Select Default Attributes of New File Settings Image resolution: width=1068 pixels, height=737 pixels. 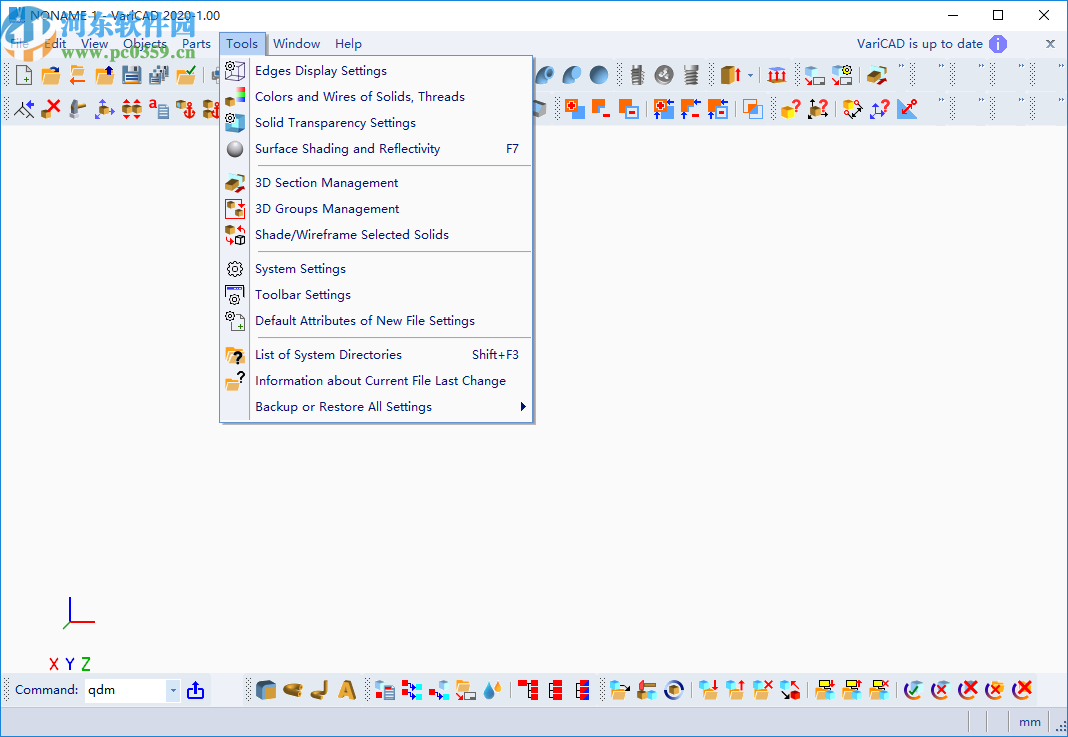click(x=376, y=320)
